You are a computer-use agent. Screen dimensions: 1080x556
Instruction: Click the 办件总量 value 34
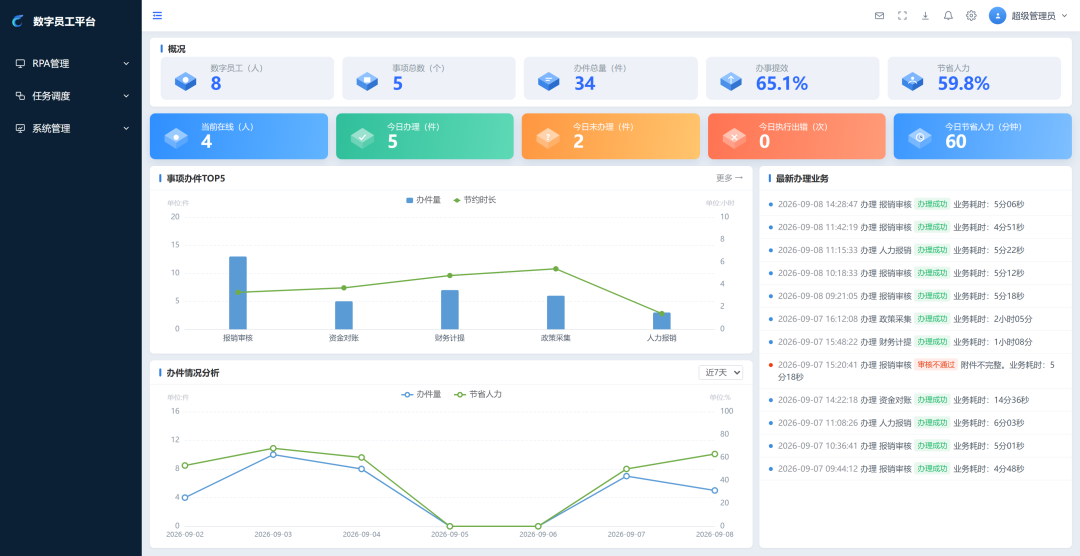pos(585,83)
